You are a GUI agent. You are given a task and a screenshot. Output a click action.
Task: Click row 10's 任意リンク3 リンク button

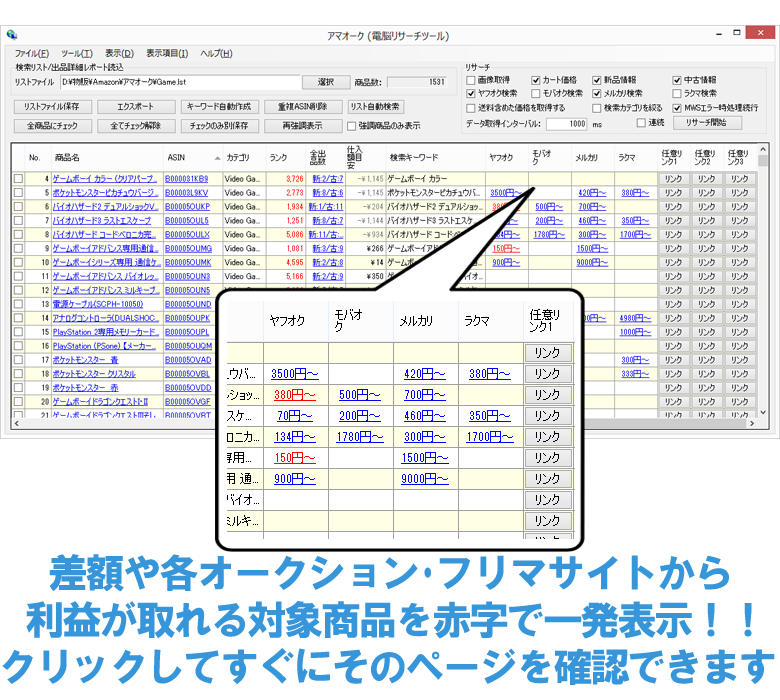point(740,262)
